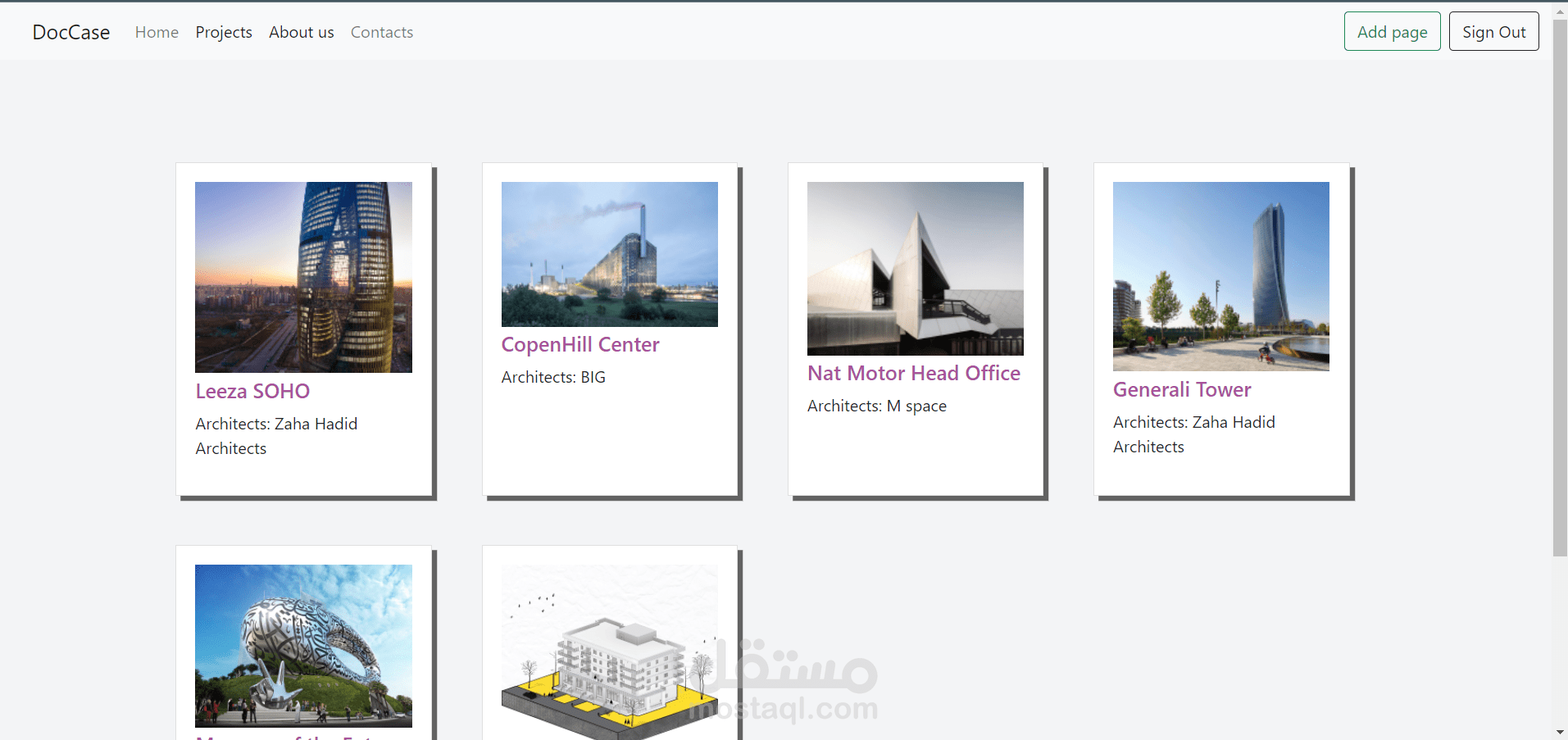1568x740 pixels.
Task: Click the DocCase site logo
Action: (x=70, y=32)
